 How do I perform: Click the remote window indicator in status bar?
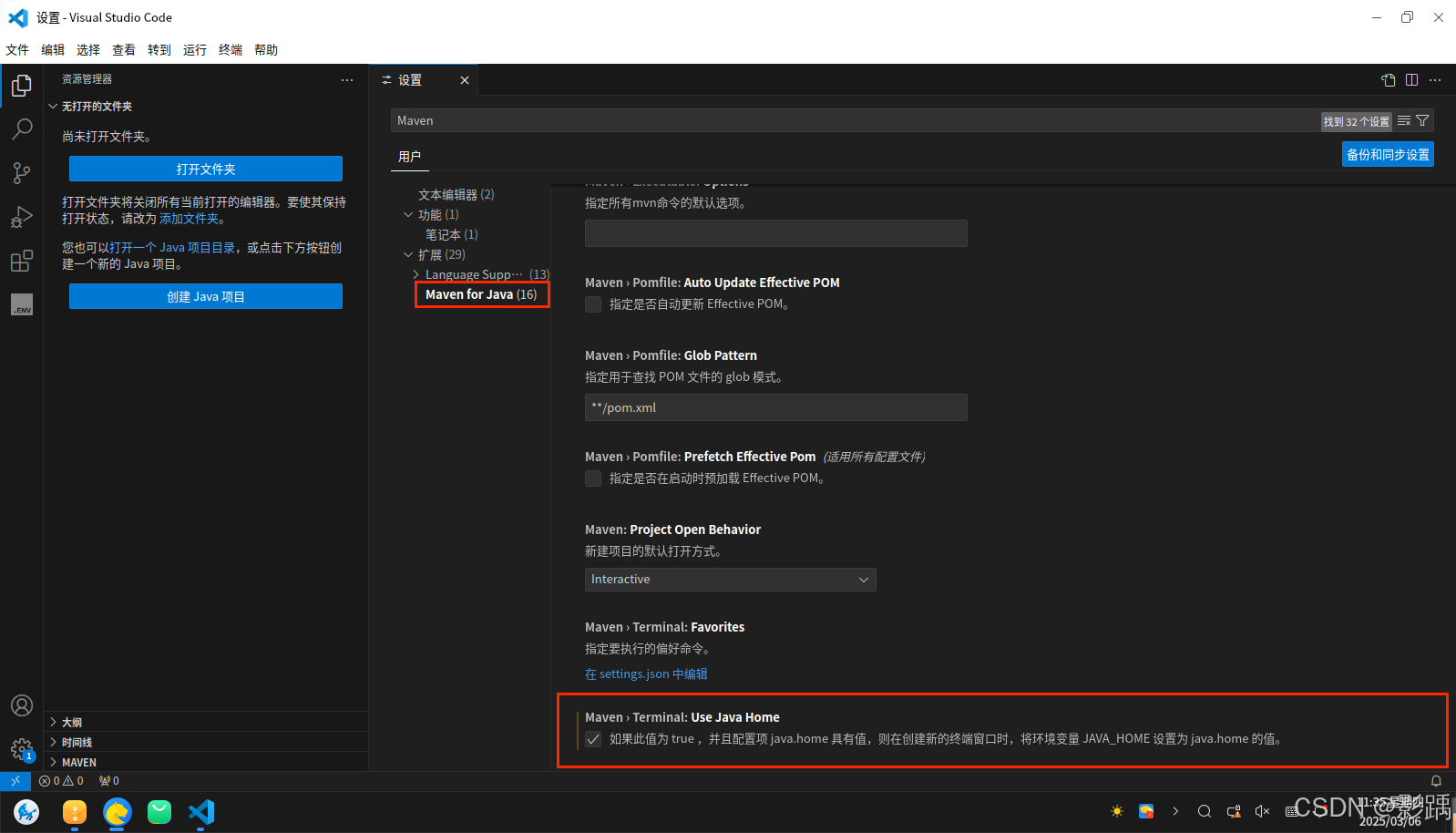[15, 781]
